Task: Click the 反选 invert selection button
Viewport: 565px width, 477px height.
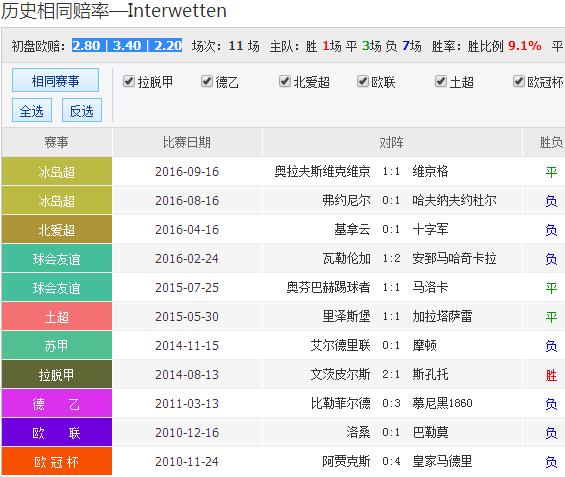Action: (82, 110)
